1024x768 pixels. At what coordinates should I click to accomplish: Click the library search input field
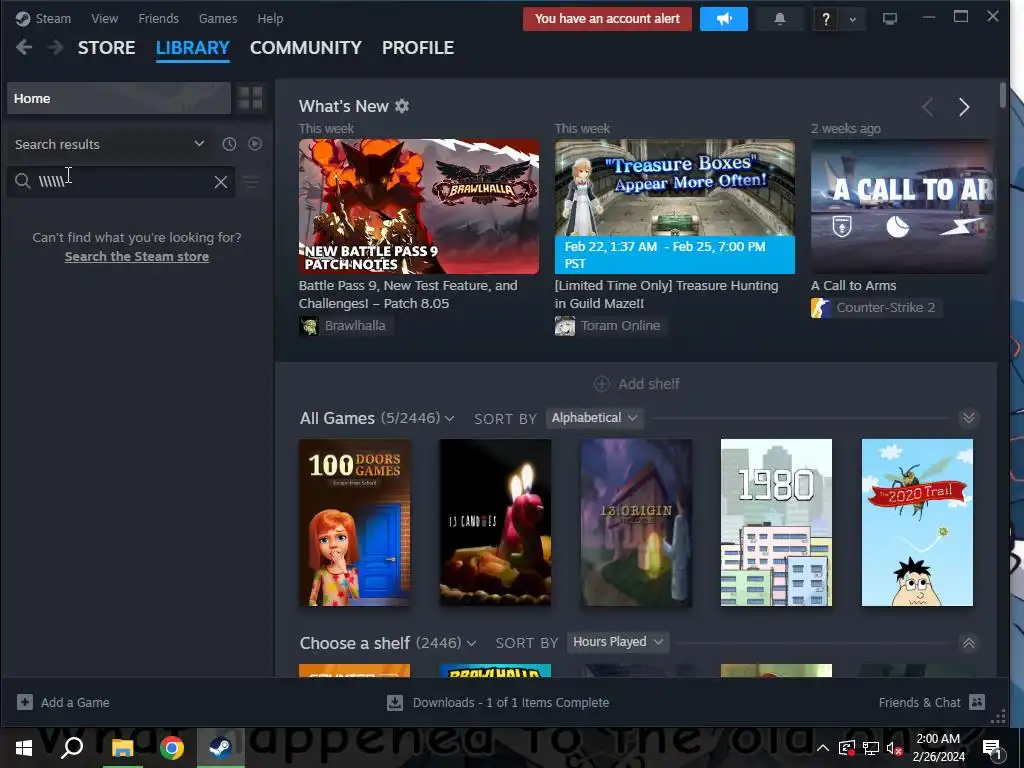[121, 182]
